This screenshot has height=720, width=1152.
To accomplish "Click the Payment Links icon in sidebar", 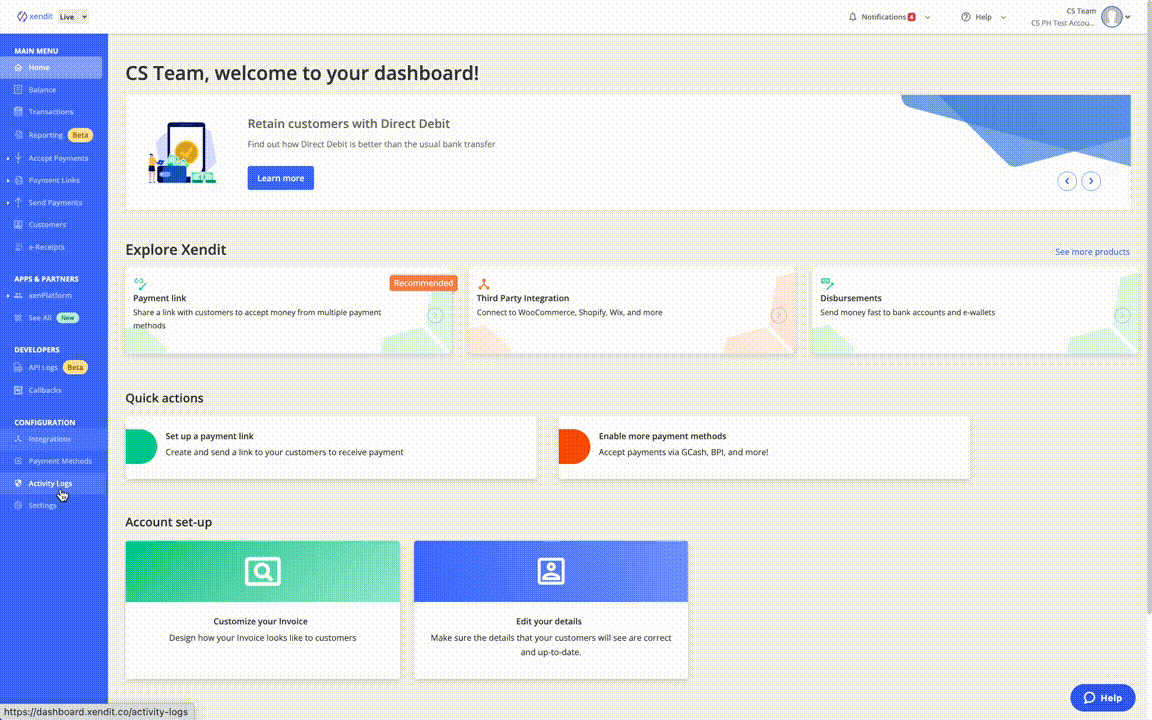I will pos(18,180).
